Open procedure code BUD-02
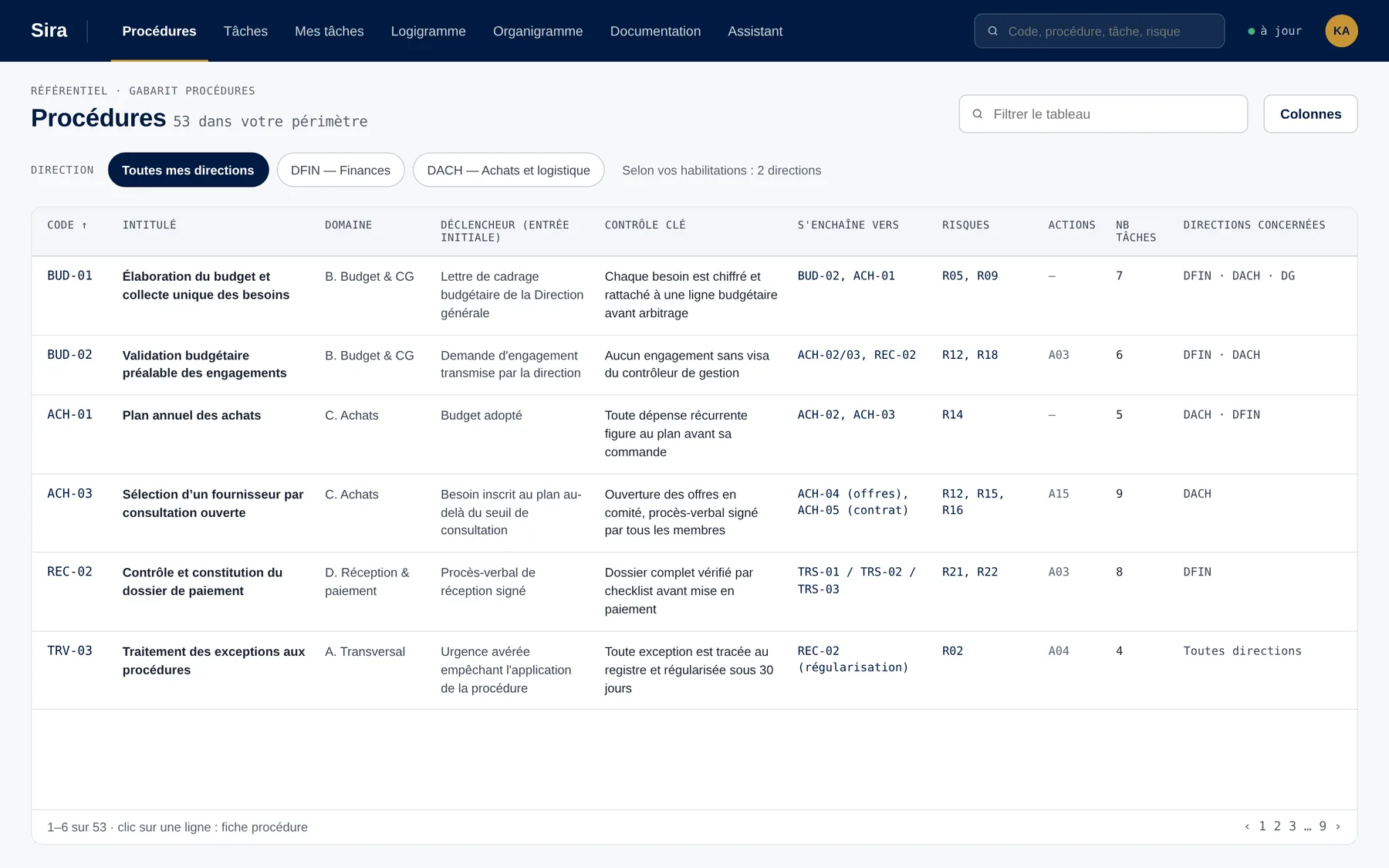Viewport: 1389px width, 868px height. coord(69,355)
